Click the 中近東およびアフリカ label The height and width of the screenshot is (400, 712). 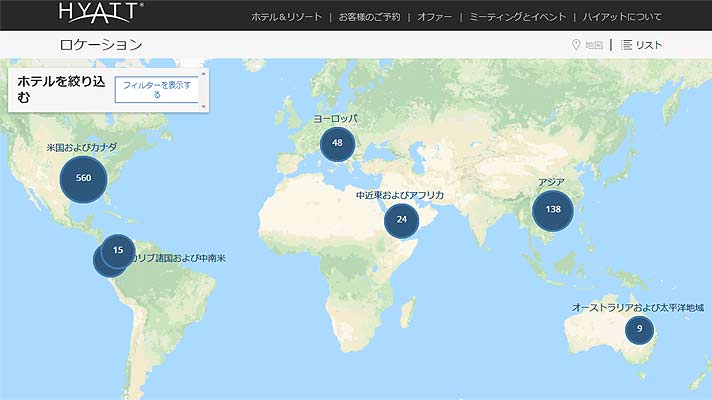(400, 195)
